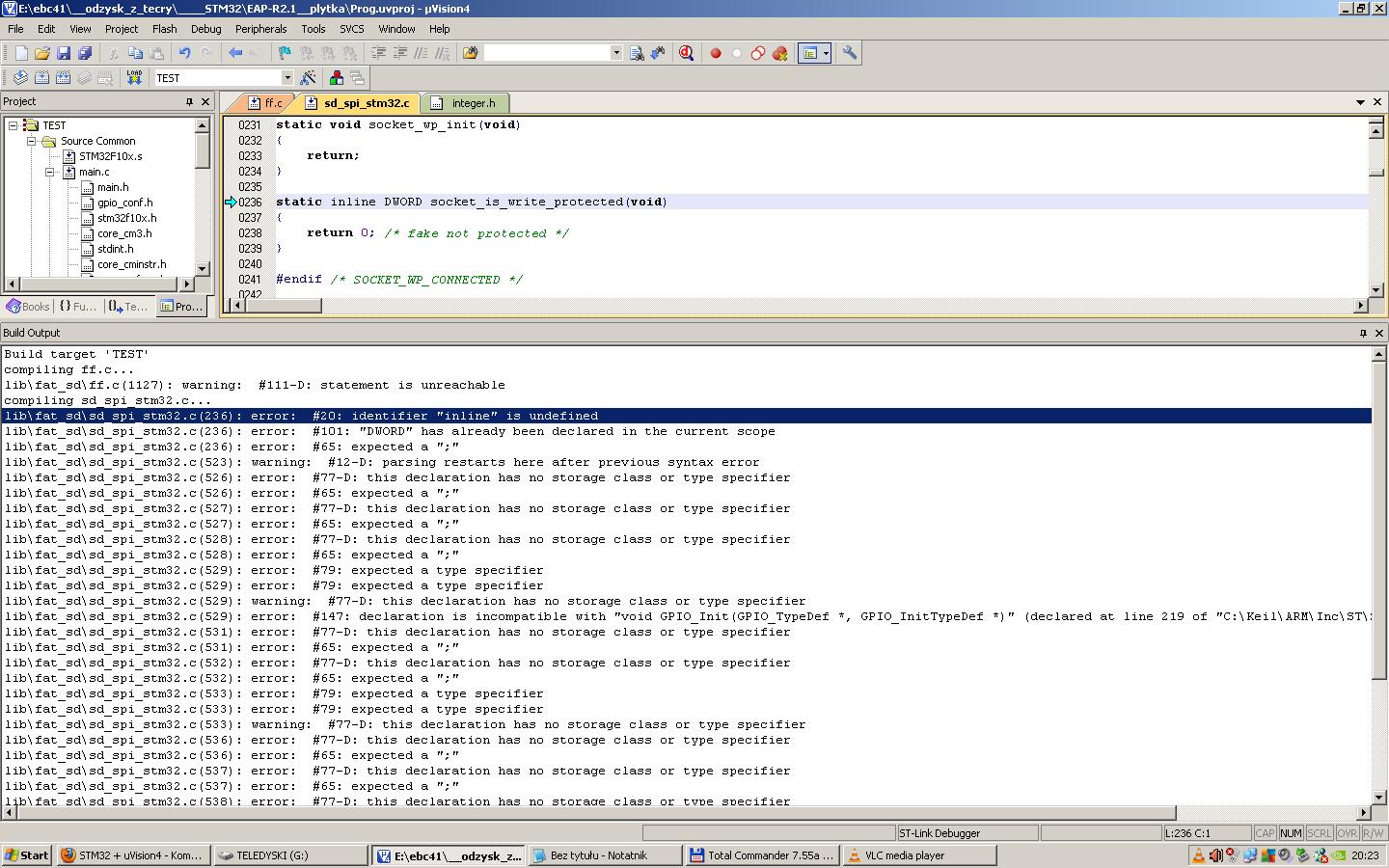Comment out selection toolbar icon
1389x868 pixels.
pyautogui.click(x=421, y=53)
